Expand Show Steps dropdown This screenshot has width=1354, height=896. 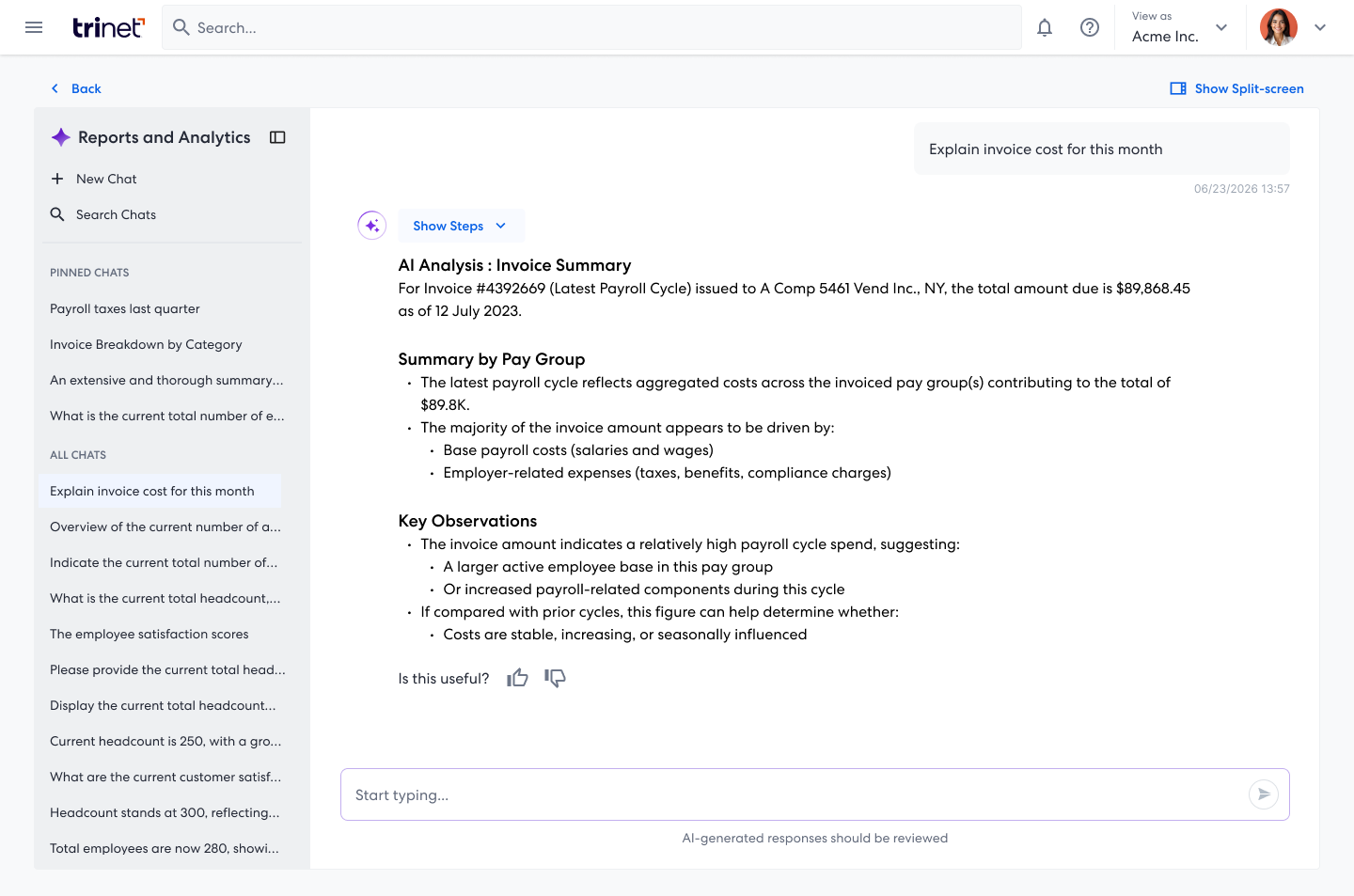[461, 226]
